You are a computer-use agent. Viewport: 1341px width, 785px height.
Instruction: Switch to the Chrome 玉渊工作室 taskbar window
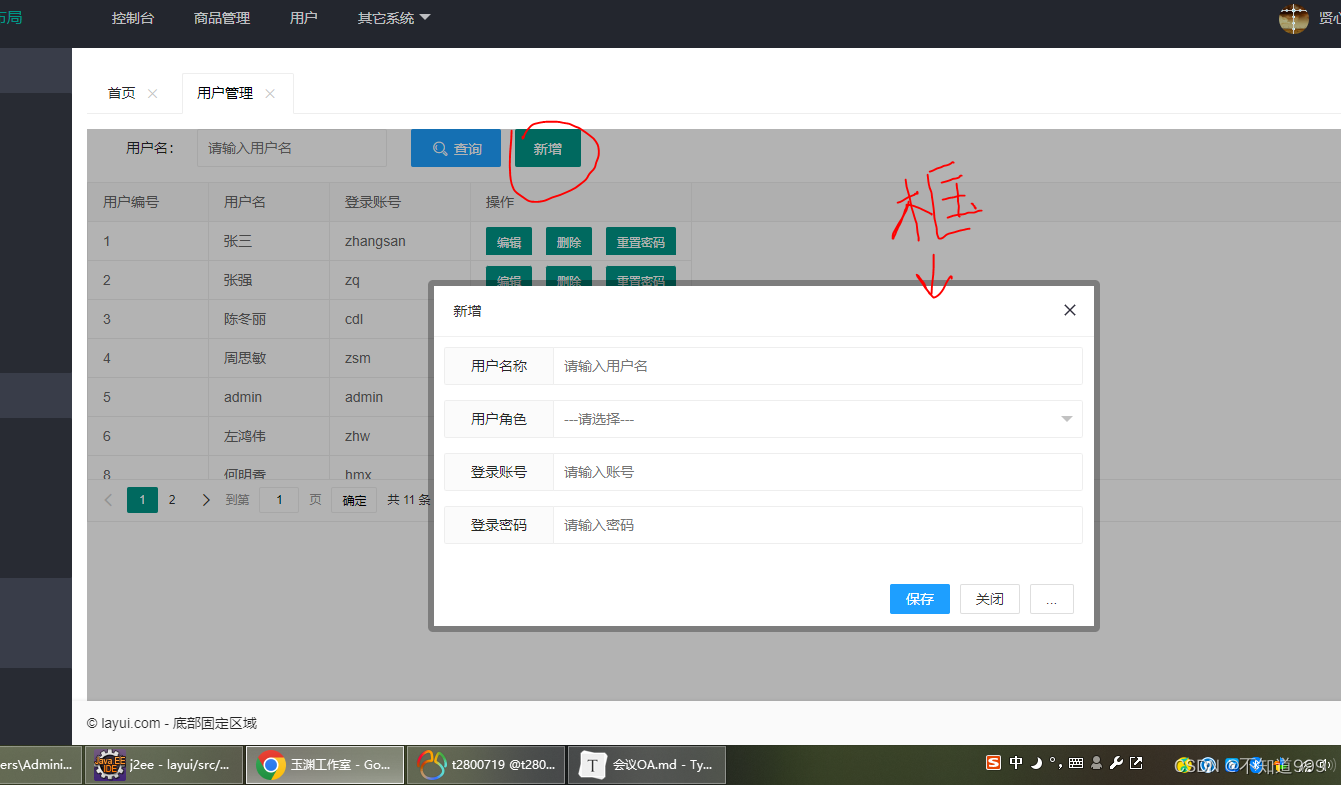click(x=325, y=765)
